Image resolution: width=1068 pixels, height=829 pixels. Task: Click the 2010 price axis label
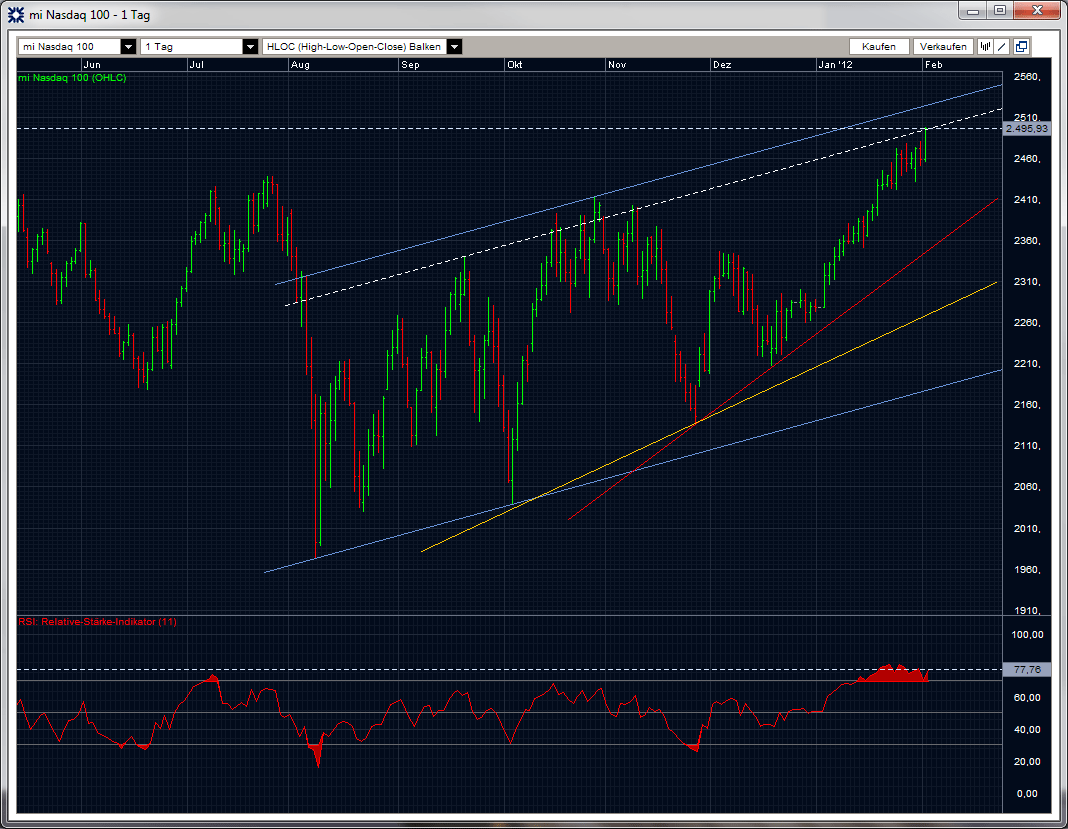[x=1026, y=529]
